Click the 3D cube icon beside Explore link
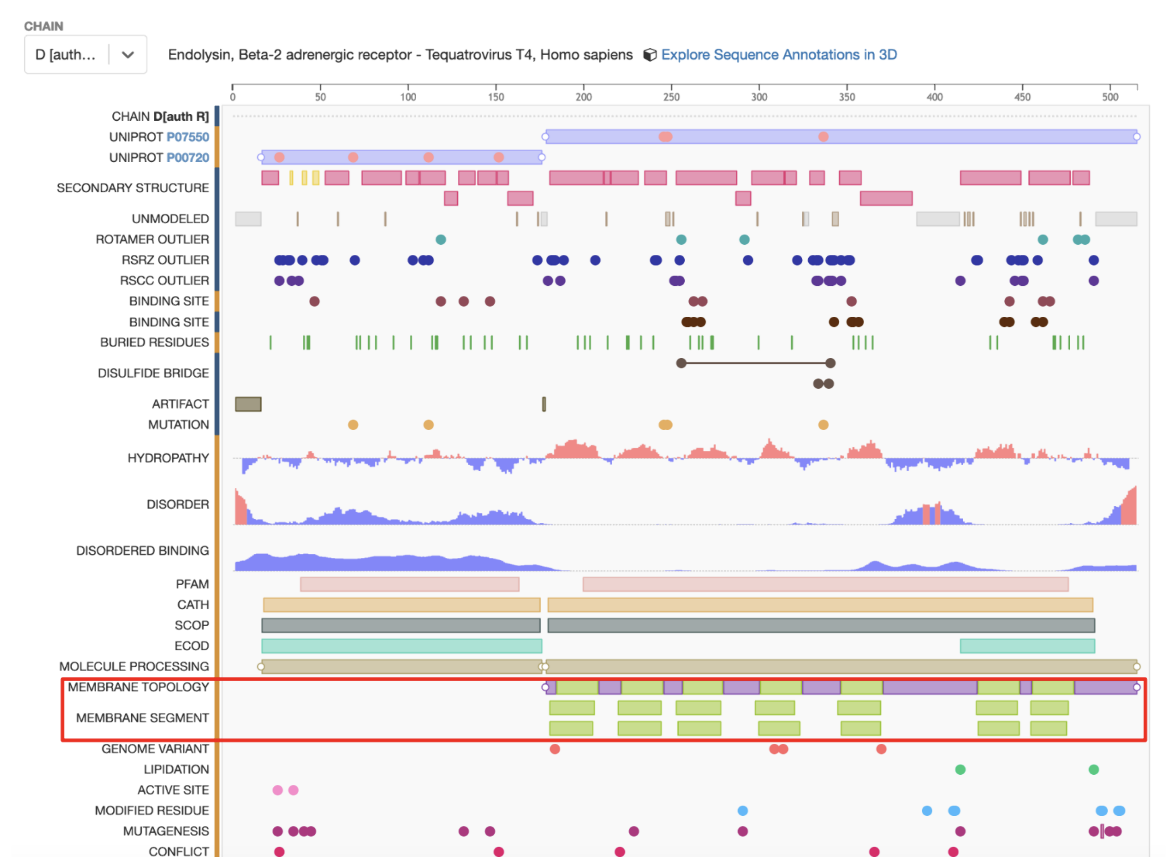The width and height of the screenshot is (1170, 857). (x=650, y=55)
